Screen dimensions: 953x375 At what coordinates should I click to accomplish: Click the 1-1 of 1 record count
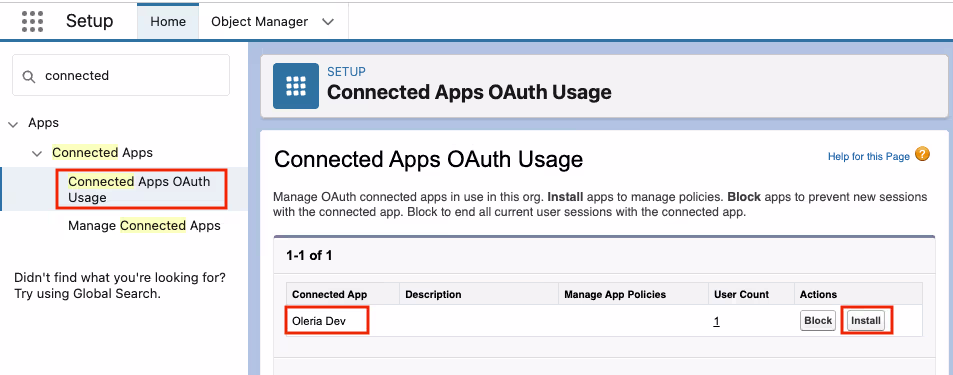click(309, 255)
